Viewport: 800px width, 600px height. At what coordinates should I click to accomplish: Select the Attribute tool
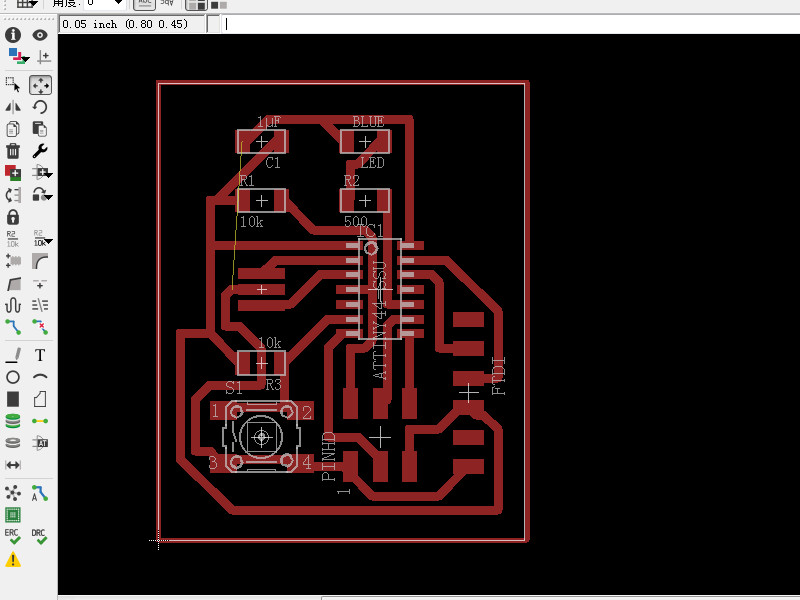40,443
